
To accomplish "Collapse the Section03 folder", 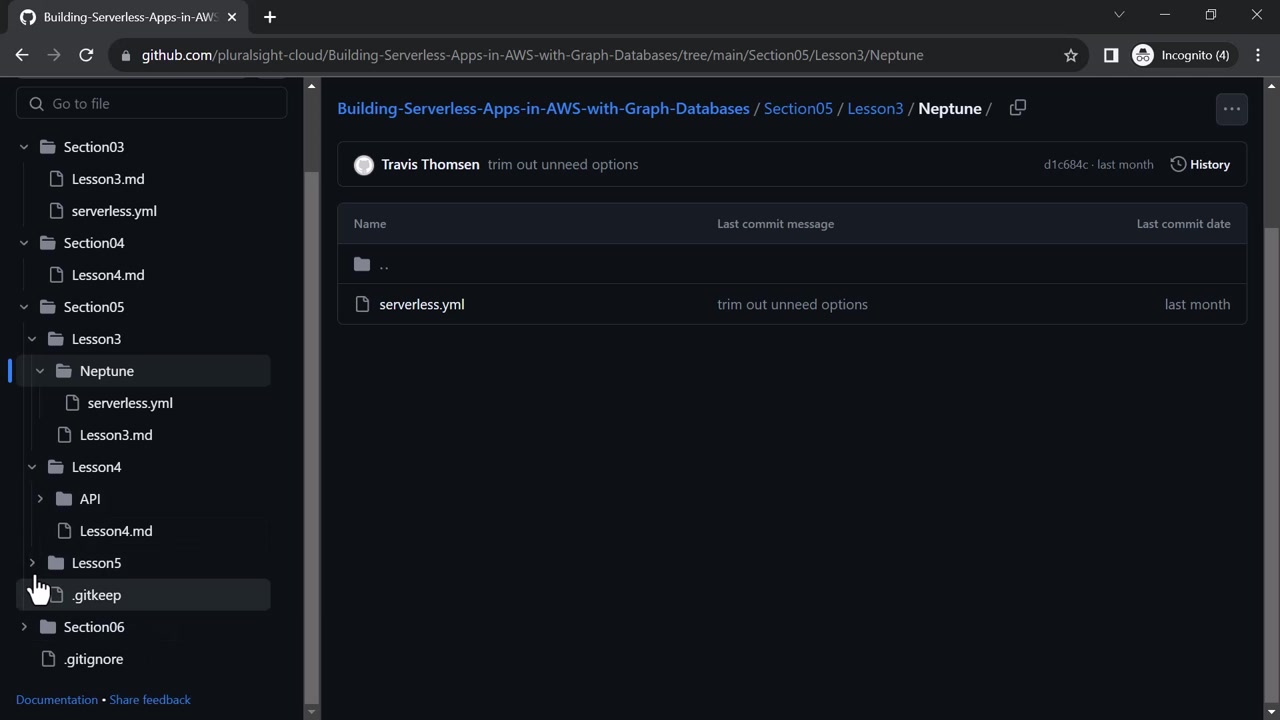I will tap(24, 147).
